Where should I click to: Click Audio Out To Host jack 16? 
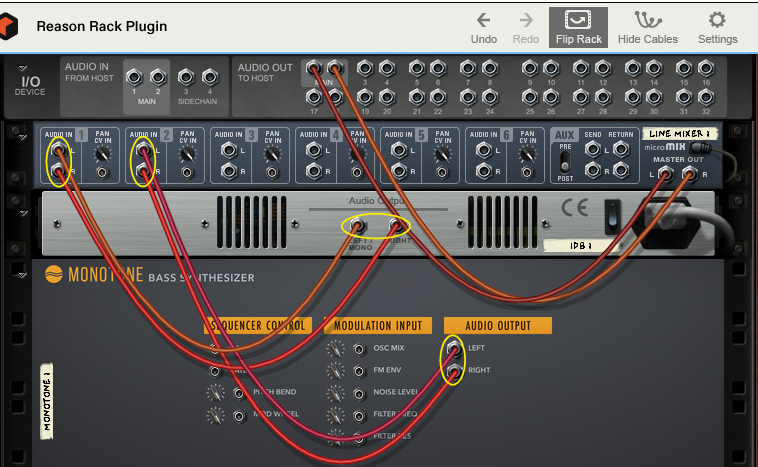click(706, 69)
